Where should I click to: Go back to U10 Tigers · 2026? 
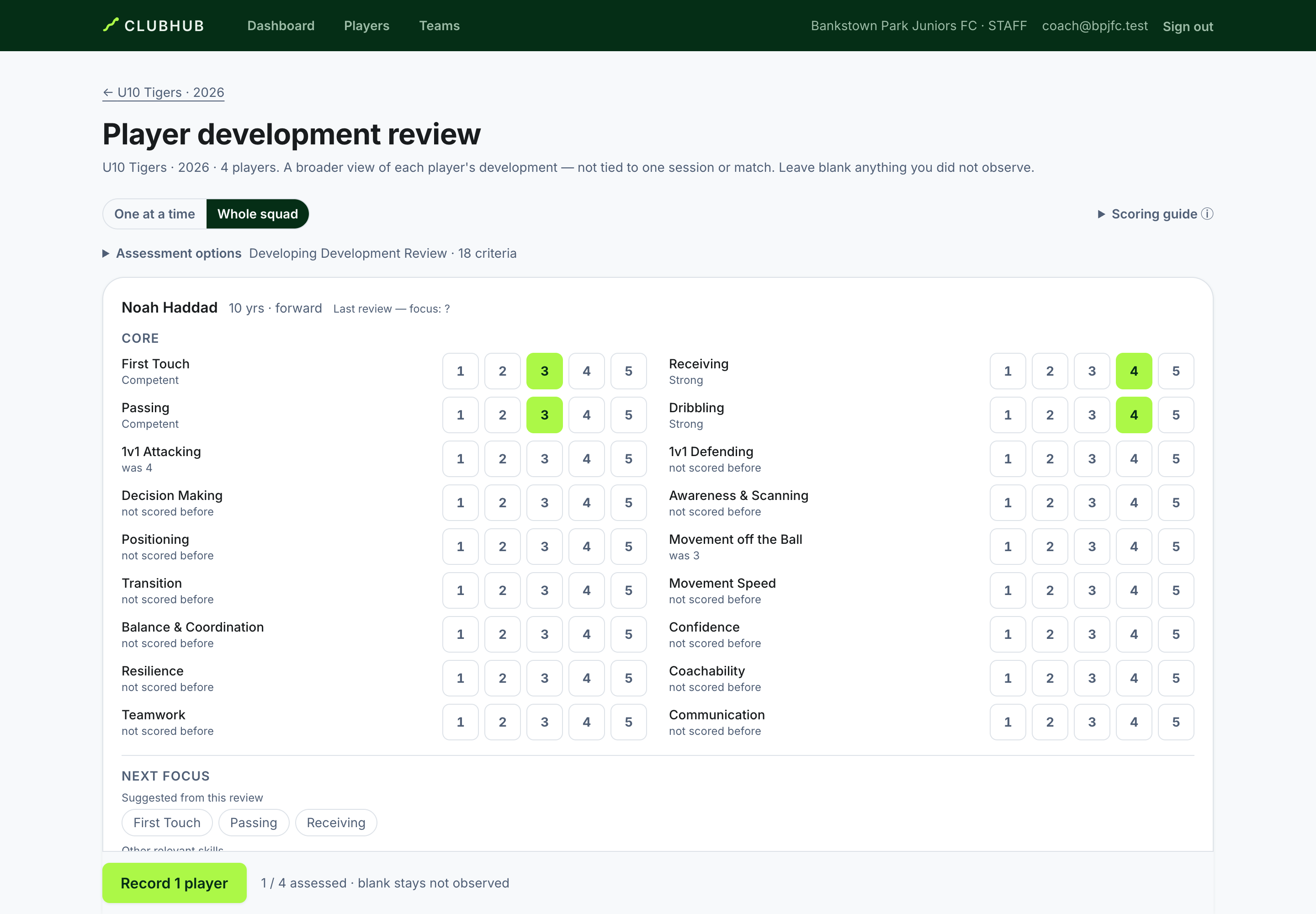click(163, 92)
